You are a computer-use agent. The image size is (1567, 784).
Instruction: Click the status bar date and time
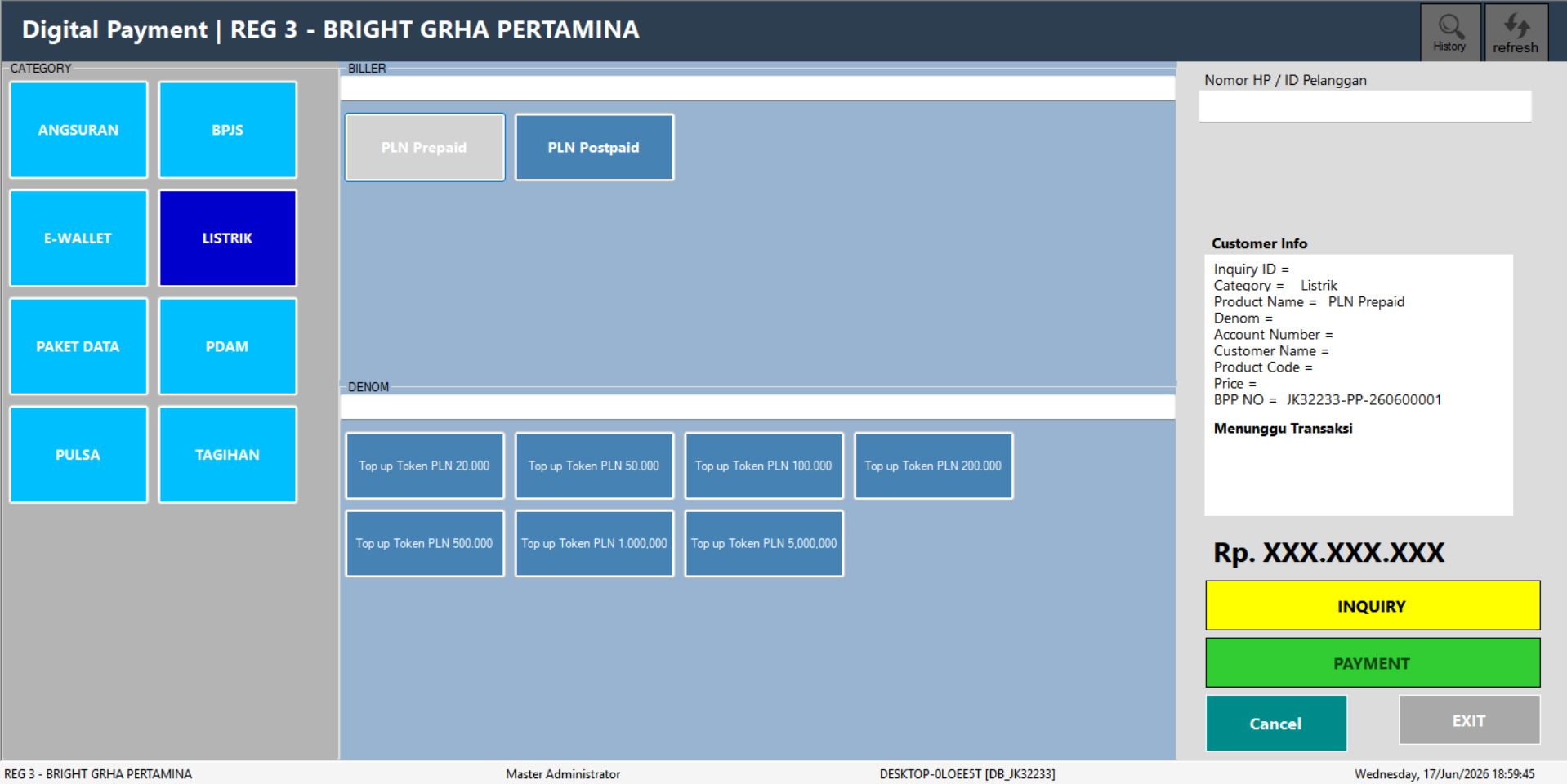point(1444,774)
